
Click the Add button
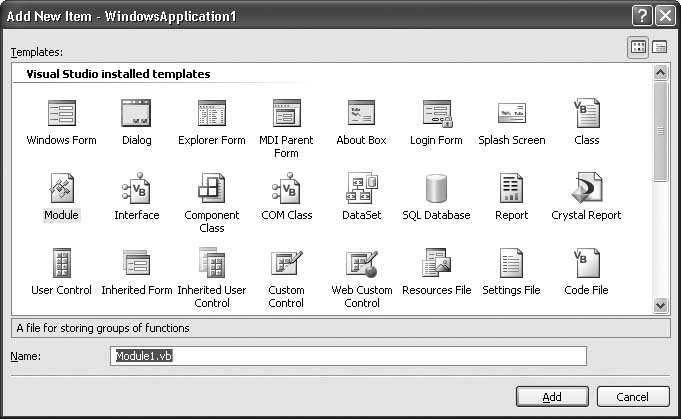[551, 397]
